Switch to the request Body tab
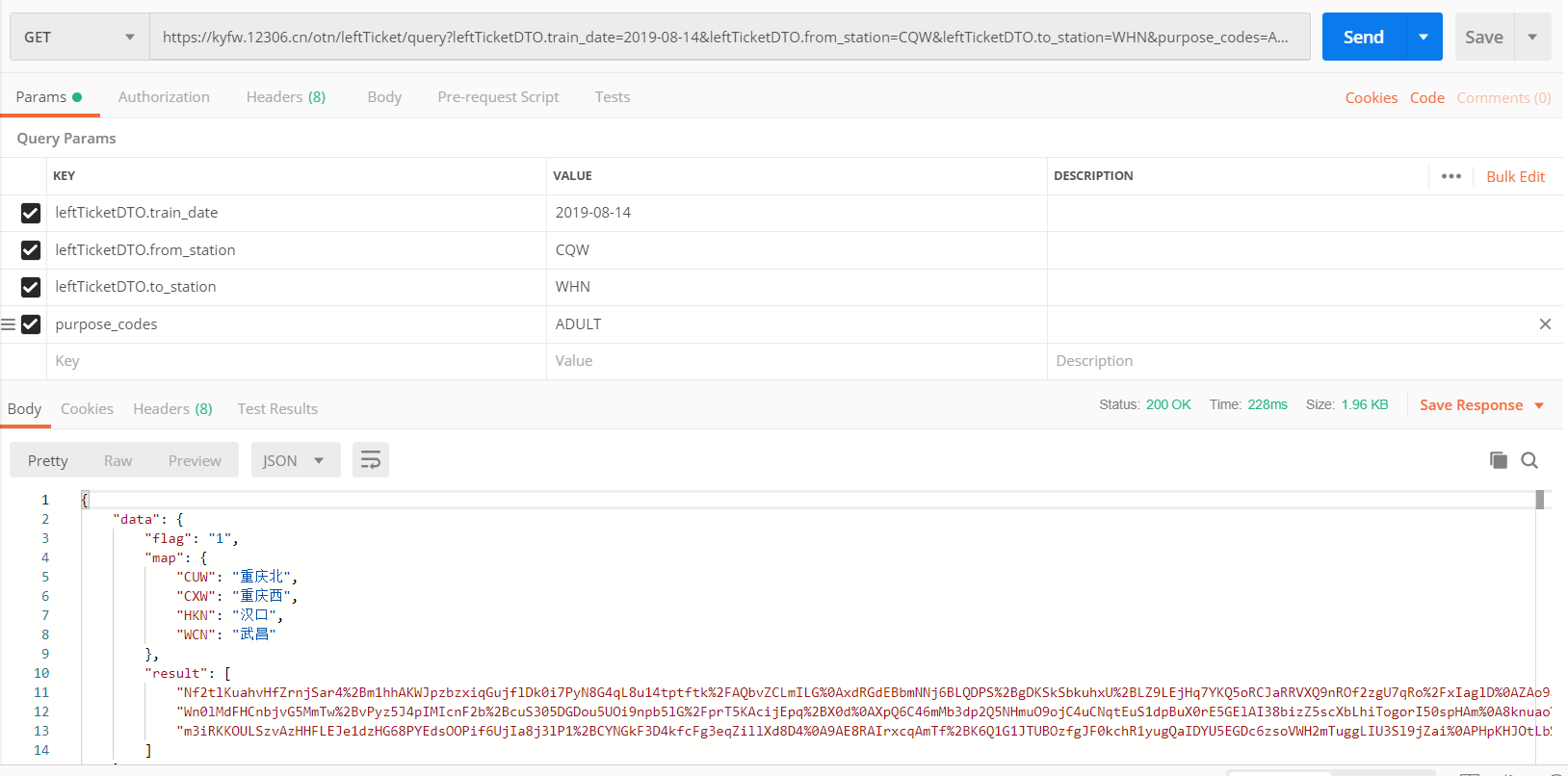 pyautogui.click(x=384, y=97)
